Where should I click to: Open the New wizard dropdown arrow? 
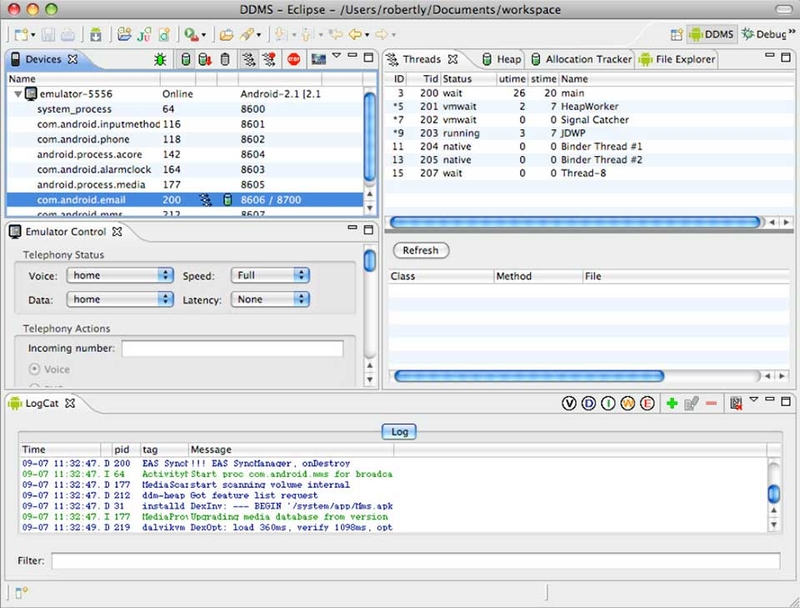coord(33,35)
